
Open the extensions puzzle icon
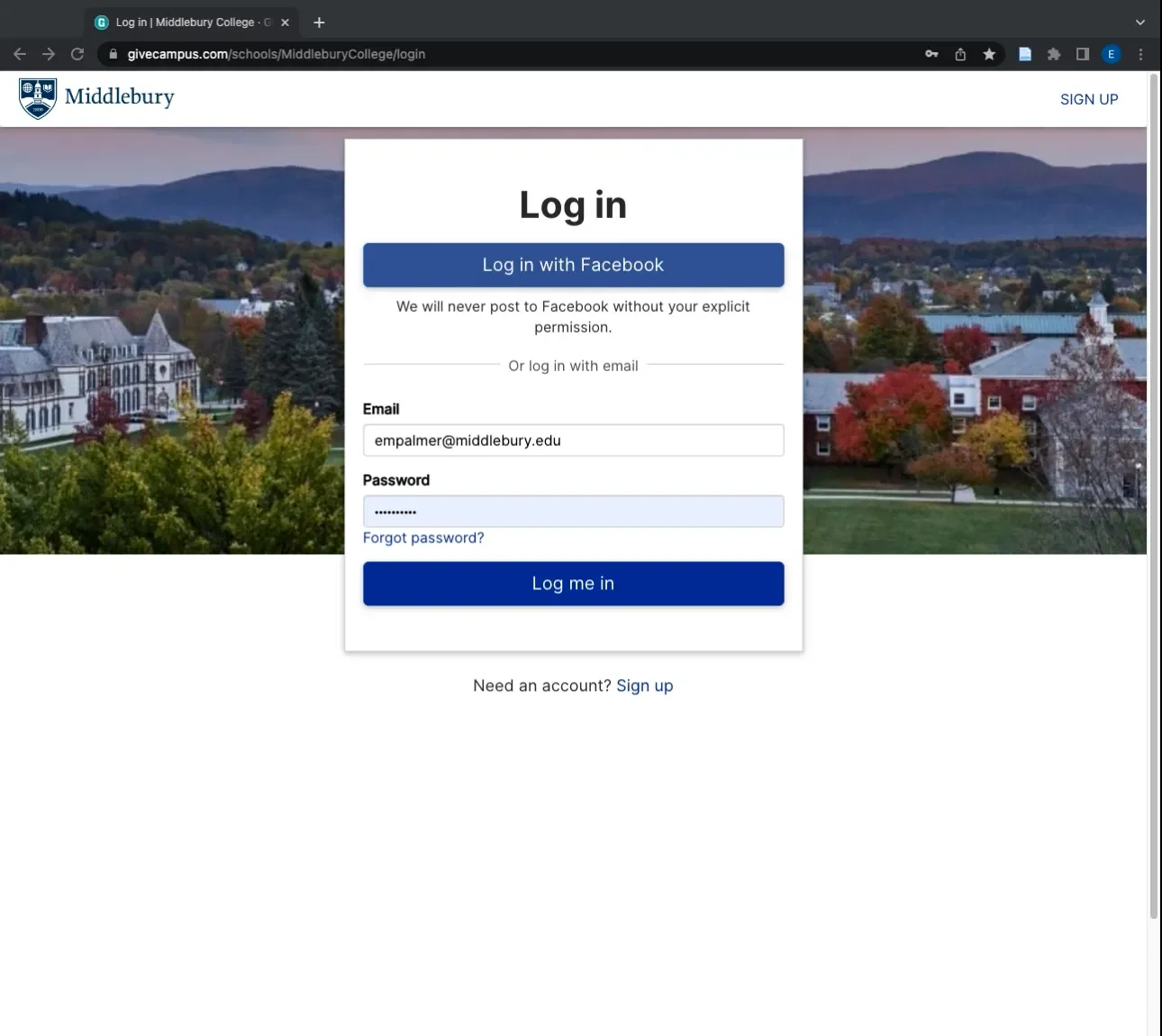[1054, 54]
